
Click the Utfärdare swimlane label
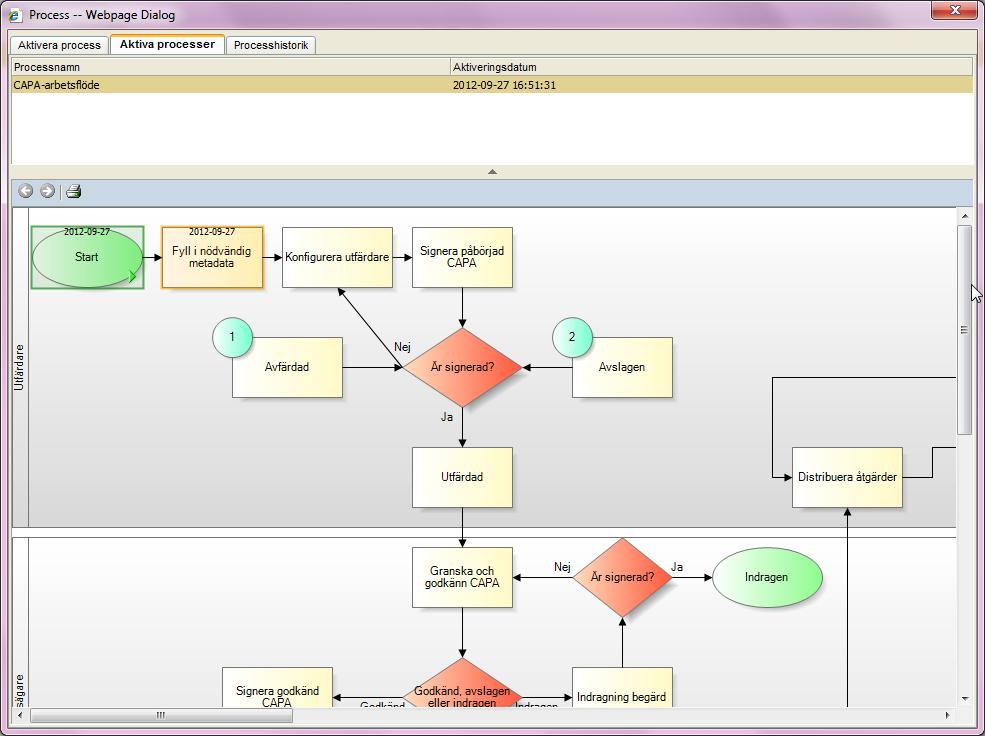19,367
